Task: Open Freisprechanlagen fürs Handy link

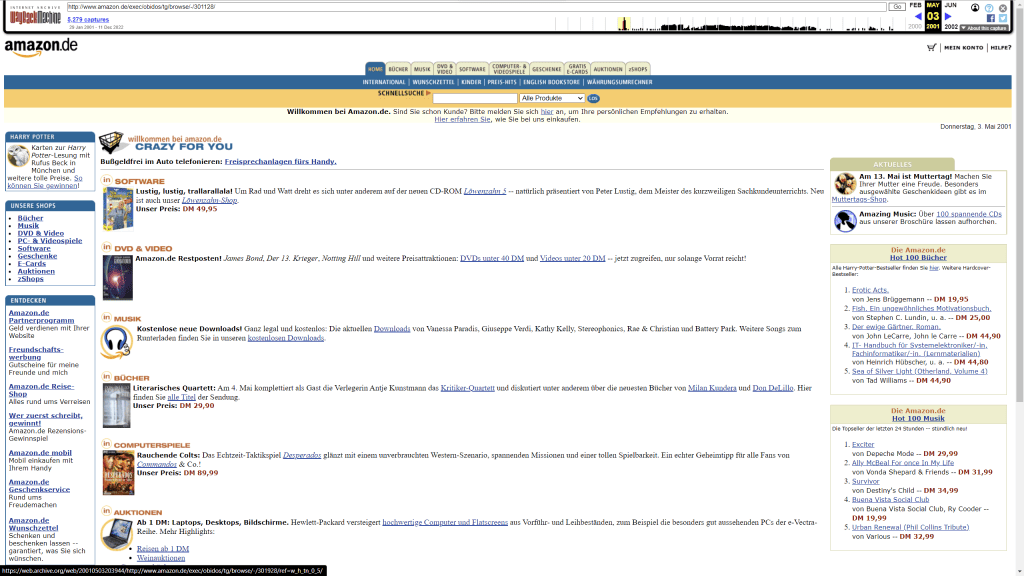Action: pyautogui.click(x=280, y=161)
